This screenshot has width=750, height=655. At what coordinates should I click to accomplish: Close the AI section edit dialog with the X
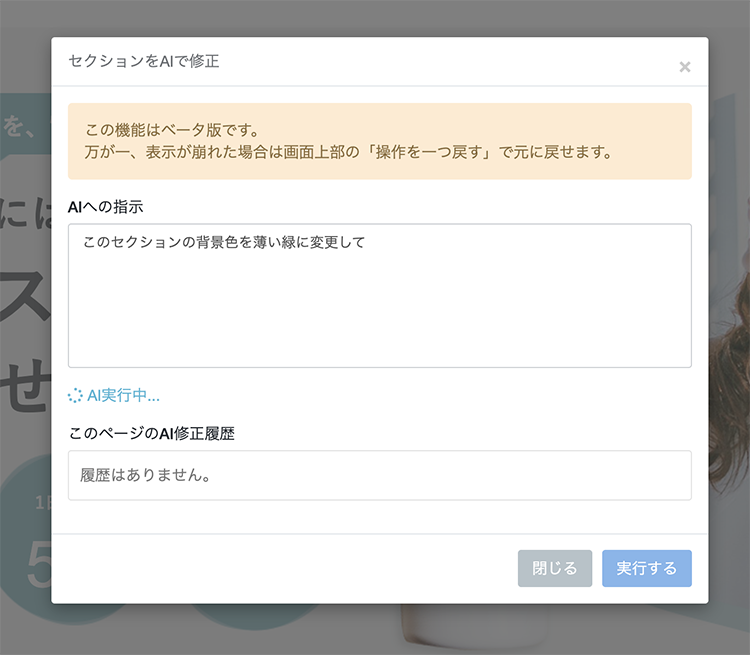coord(684,67)
